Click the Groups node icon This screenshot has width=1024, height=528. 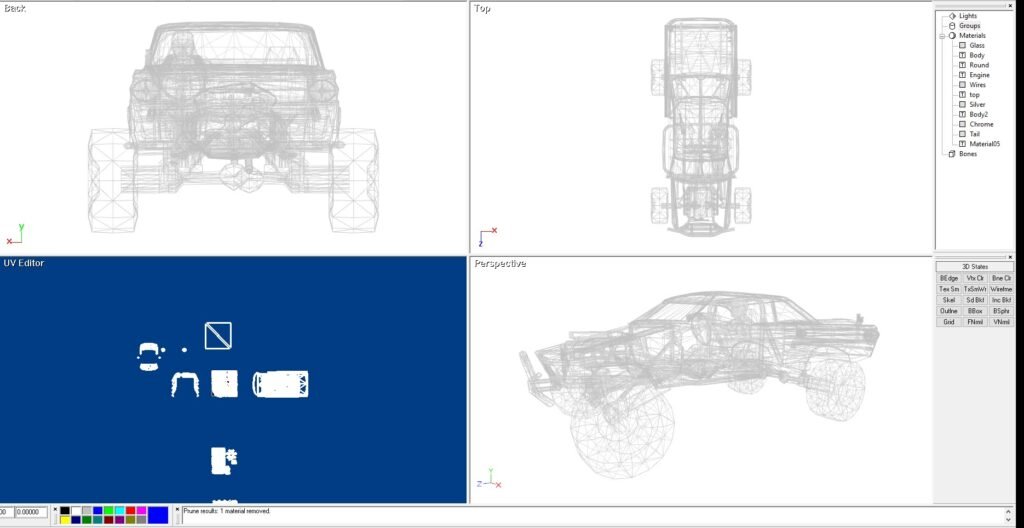951,26
